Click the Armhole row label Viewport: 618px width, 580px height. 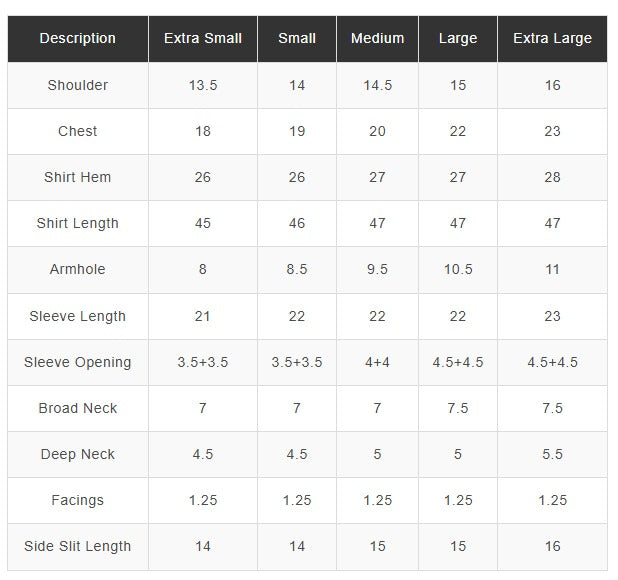[77, 269]
